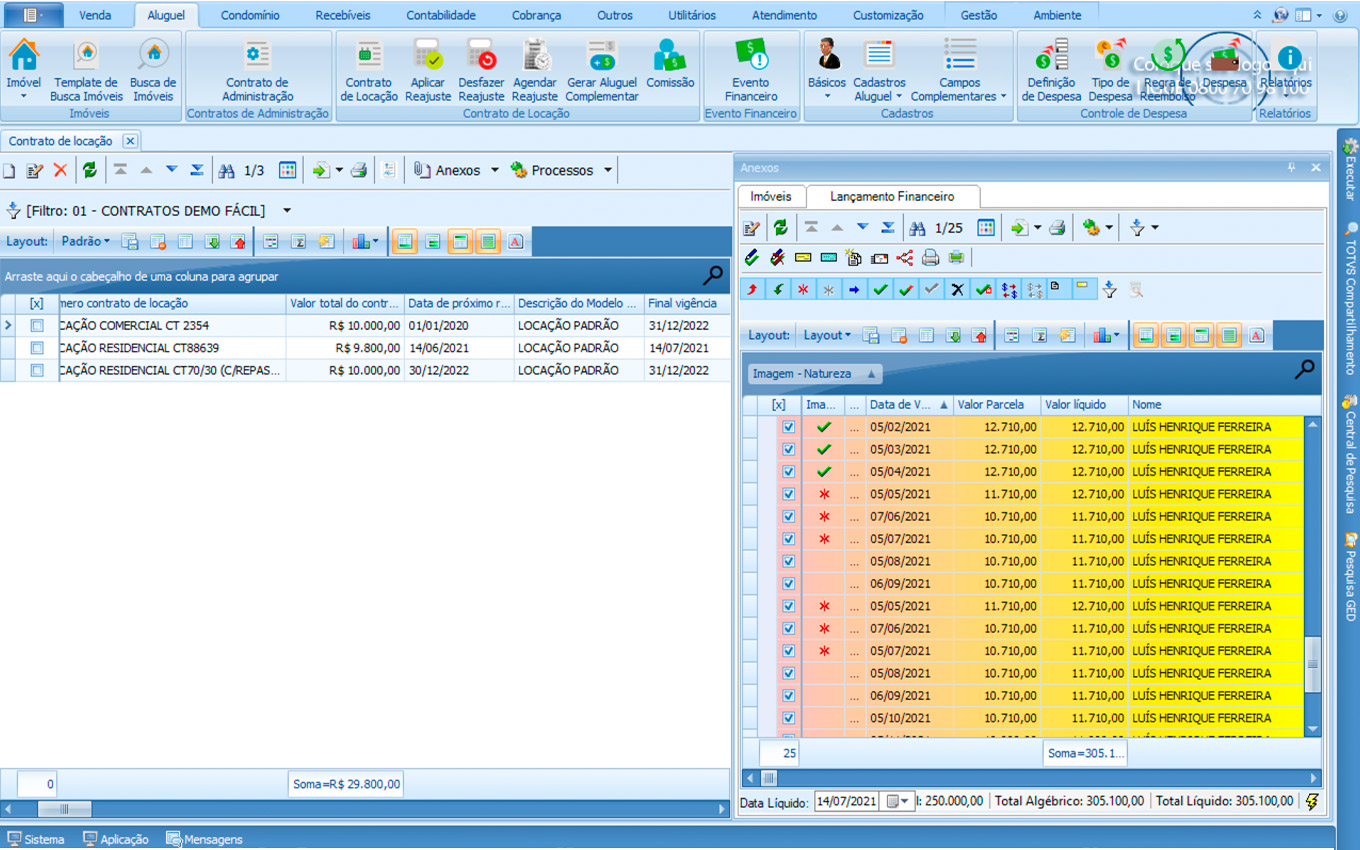The height and width of the screenshot is (850, 1360).
Task: Open the Padrão layout dropdown
Action: click(86, 241)
